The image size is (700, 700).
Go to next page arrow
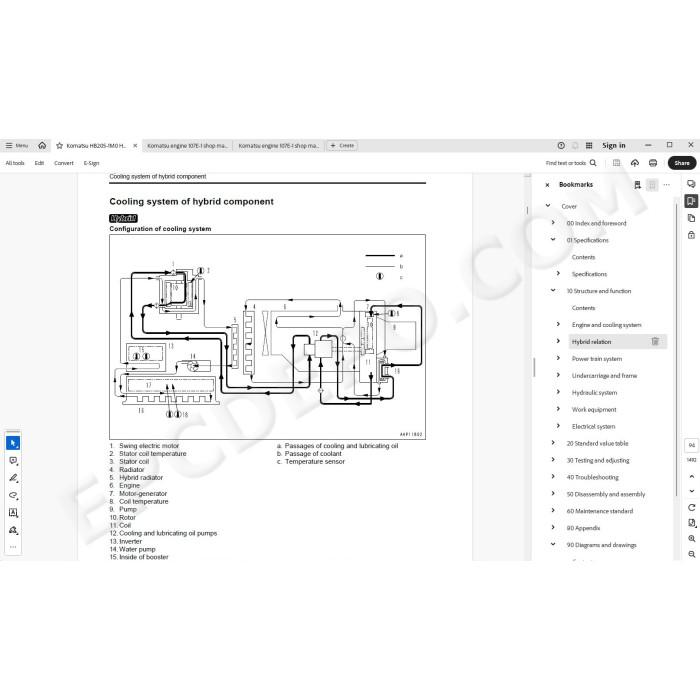pos(692,491)
